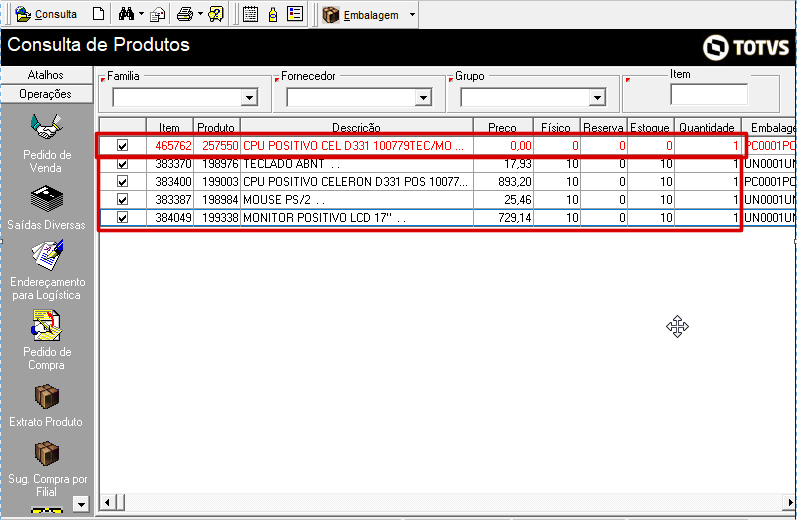Click the Físico column header
Screen dimensions: 797x520
(x=556, y=127)
